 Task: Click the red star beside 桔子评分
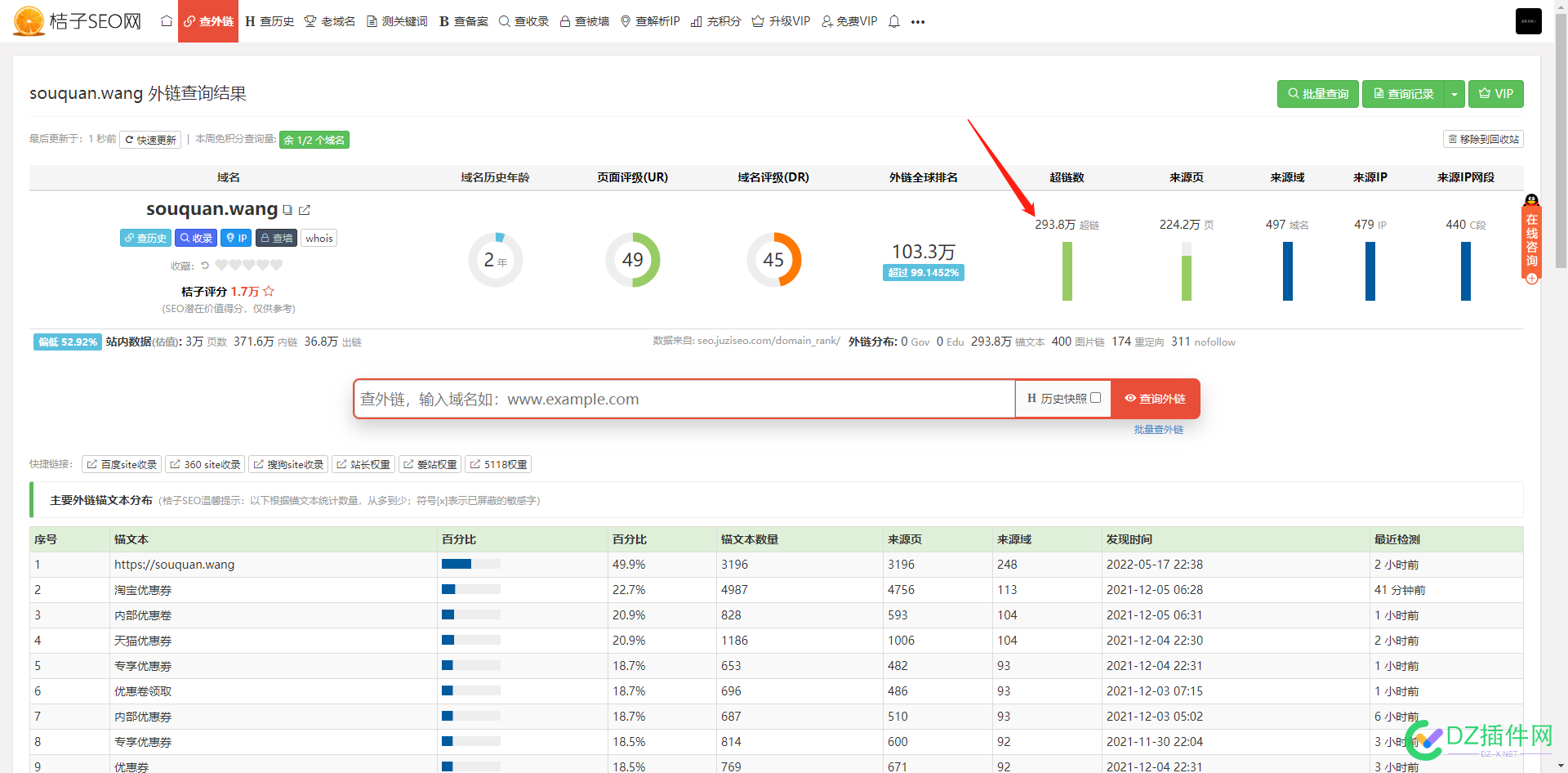click(269, 291)
